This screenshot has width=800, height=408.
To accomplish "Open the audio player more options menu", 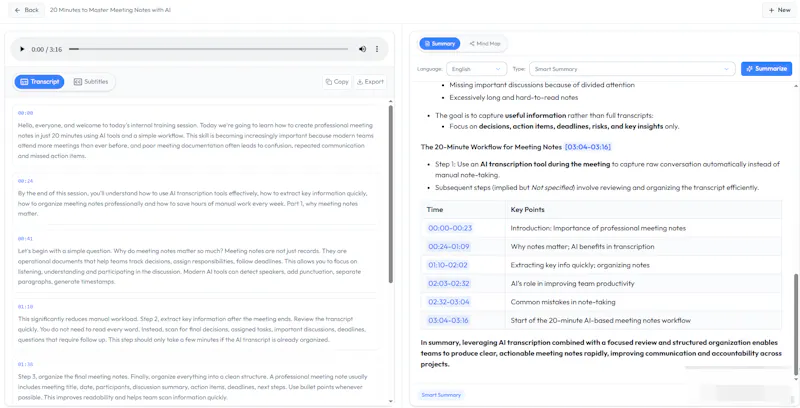I will [377, 49].
